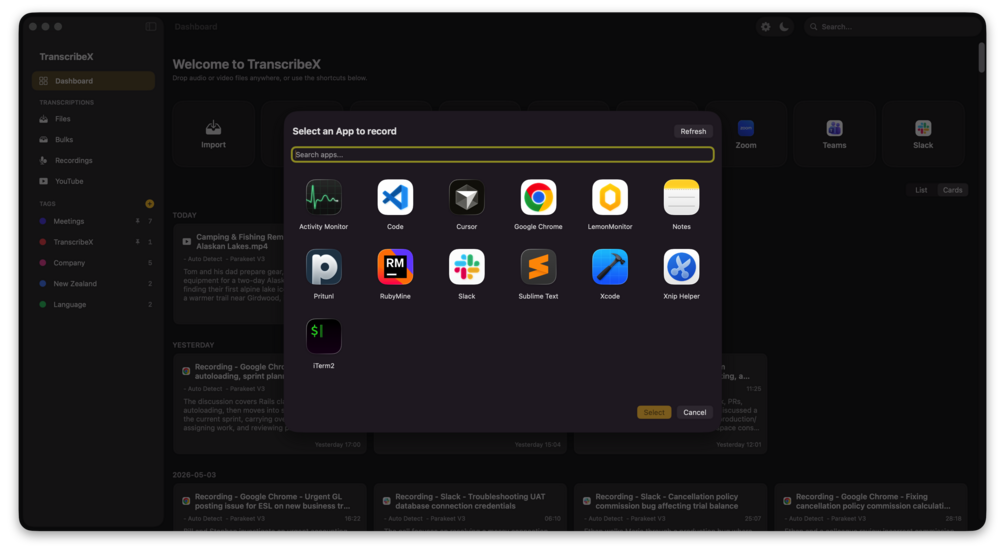
Task: Choose the LemonMonitor app icon
Action: coord(610,197)
